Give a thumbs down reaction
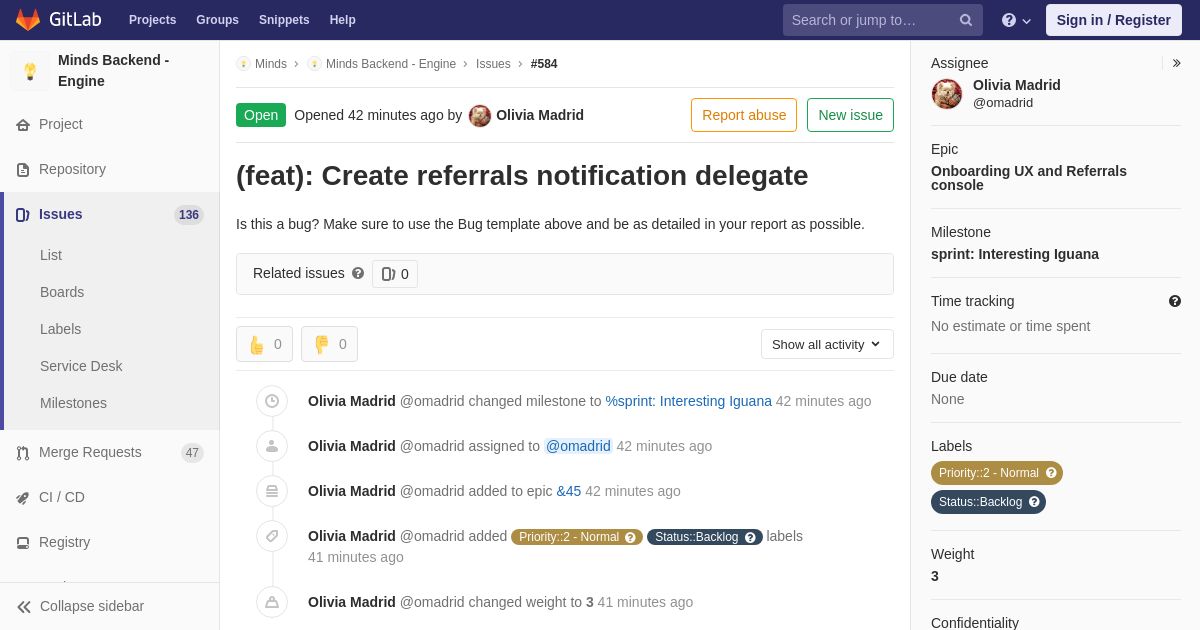Viewport: 1200px width, 630px height. click(329, 344)
